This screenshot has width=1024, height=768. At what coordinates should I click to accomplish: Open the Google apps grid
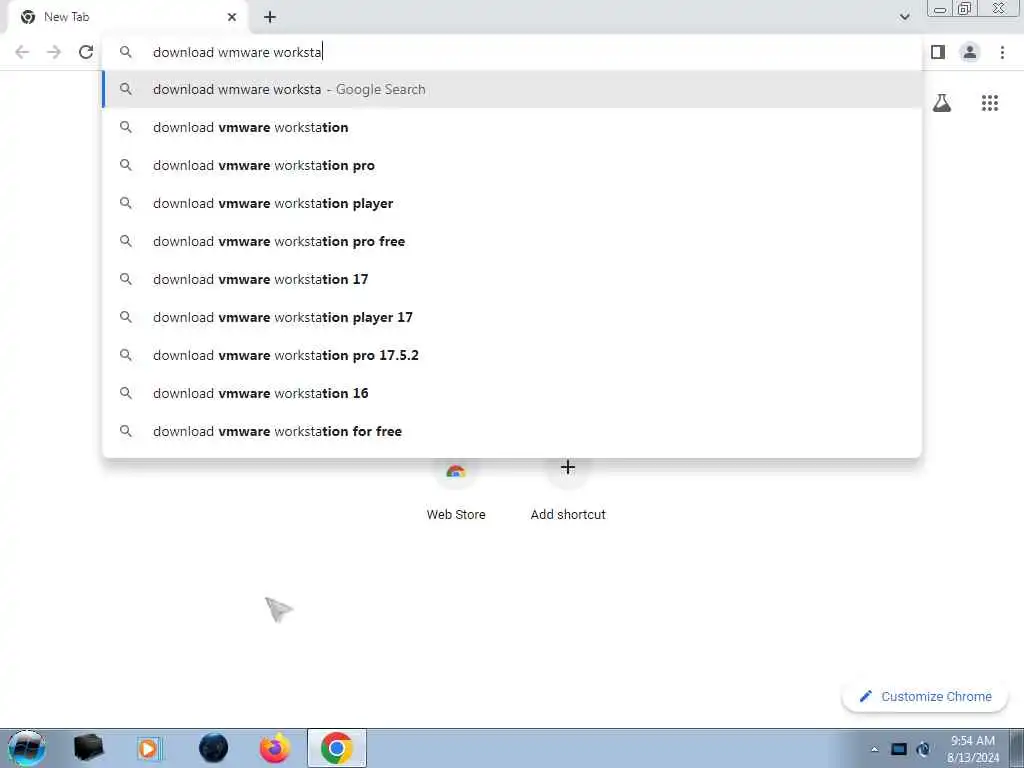tap(989, 103)
